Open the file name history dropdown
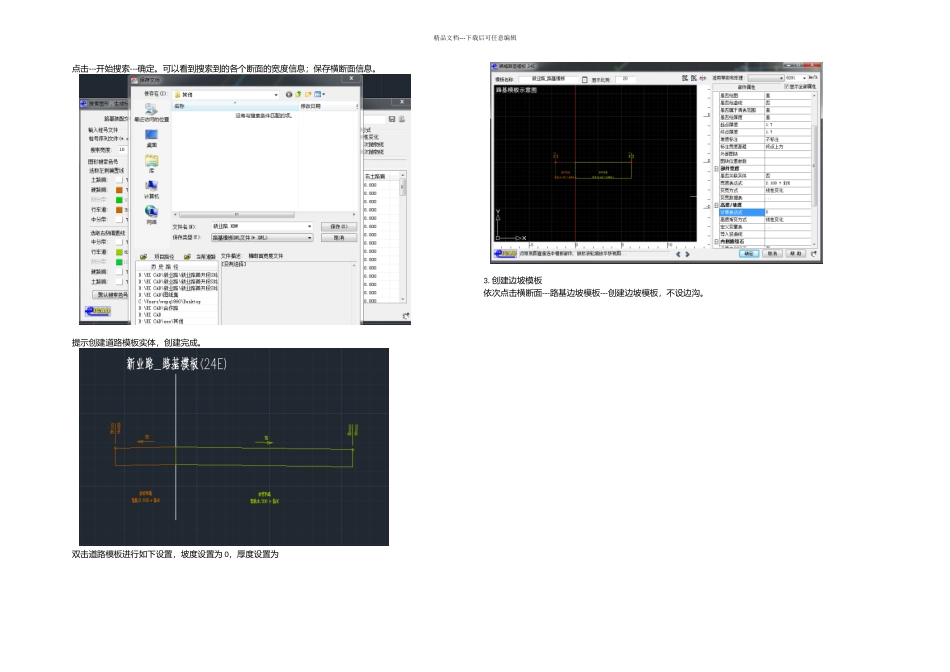Screen dimensions: 950x672 (x=310, y=226)
